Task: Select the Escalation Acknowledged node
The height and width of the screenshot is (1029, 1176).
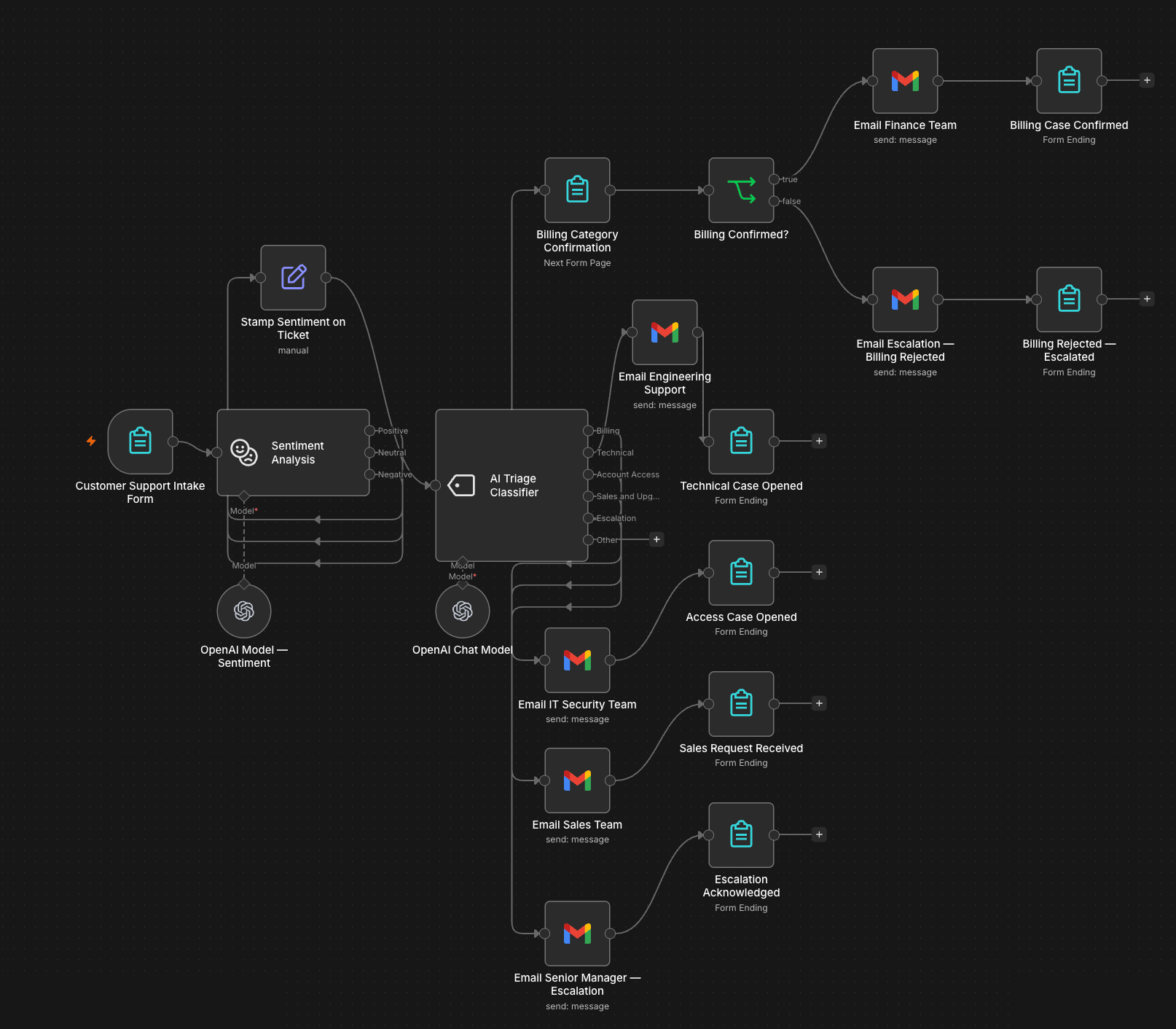Action: pos(741,835)
